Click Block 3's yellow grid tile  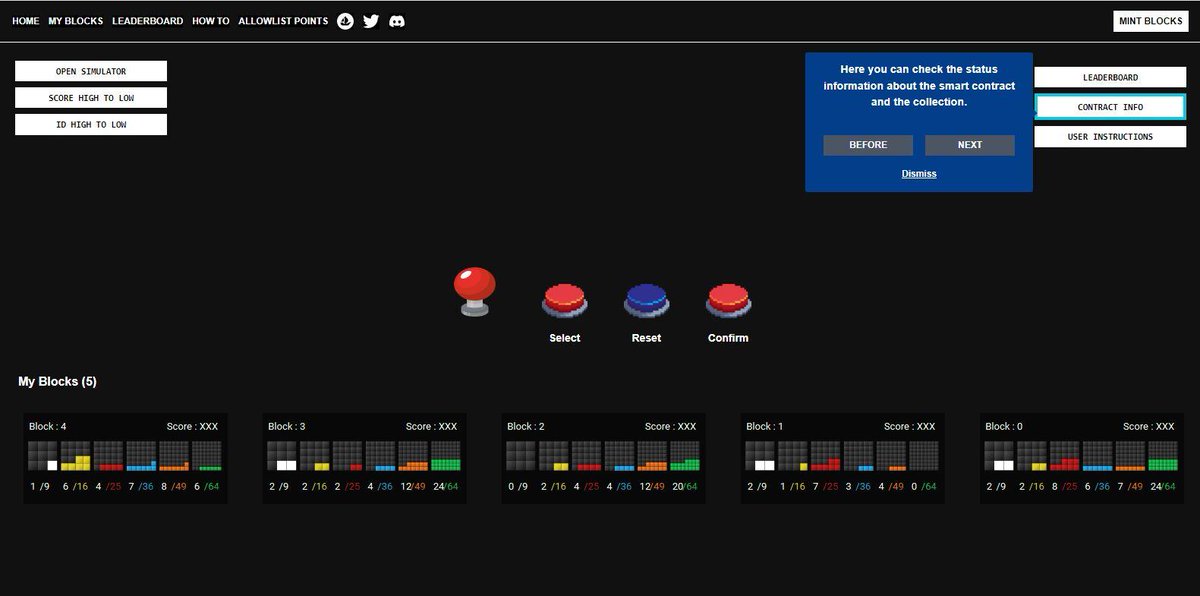pos(315,456)
